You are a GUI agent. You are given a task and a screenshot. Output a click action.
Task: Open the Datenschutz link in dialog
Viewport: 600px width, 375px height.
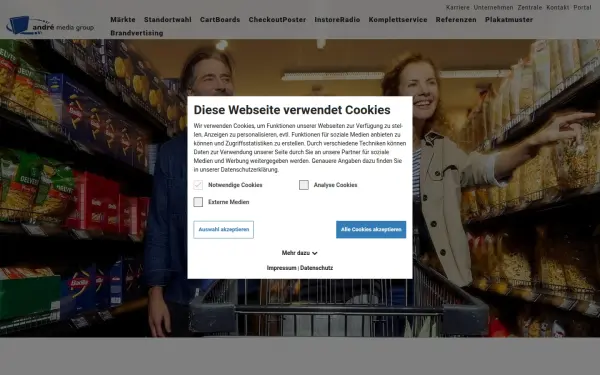click(316, 268)
